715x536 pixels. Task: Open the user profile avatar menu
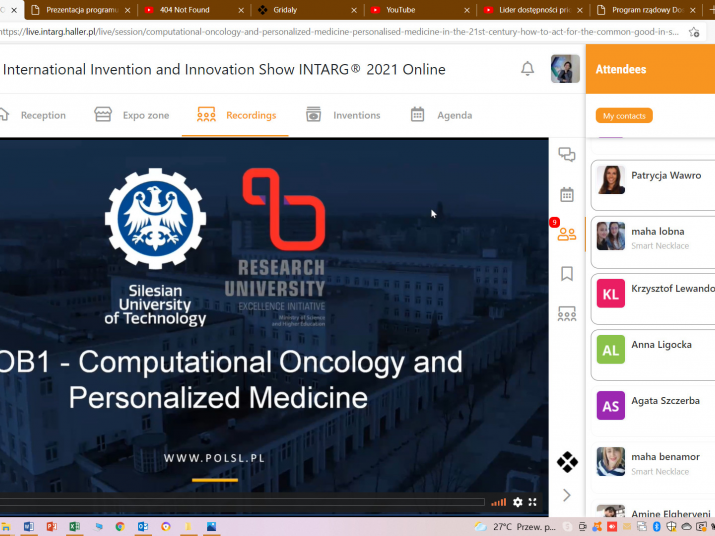(565, 69)
